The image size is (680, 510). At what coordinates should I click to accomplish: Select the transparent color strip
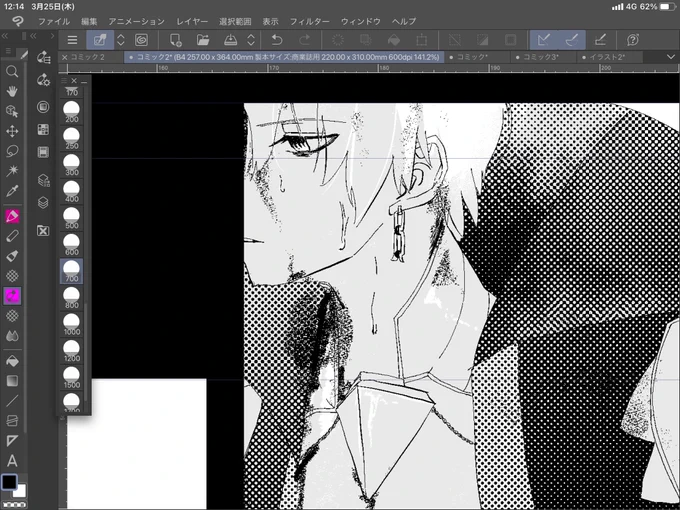click(13, 504)
